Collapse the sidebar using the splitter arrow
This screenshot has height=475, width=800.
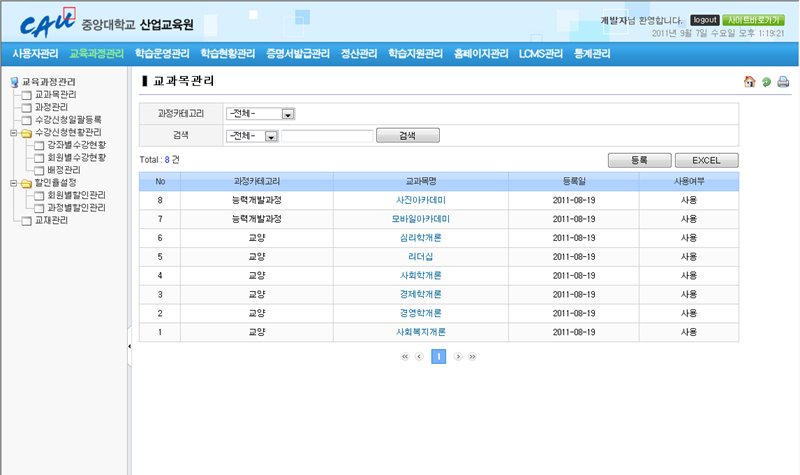coord(129,346)
